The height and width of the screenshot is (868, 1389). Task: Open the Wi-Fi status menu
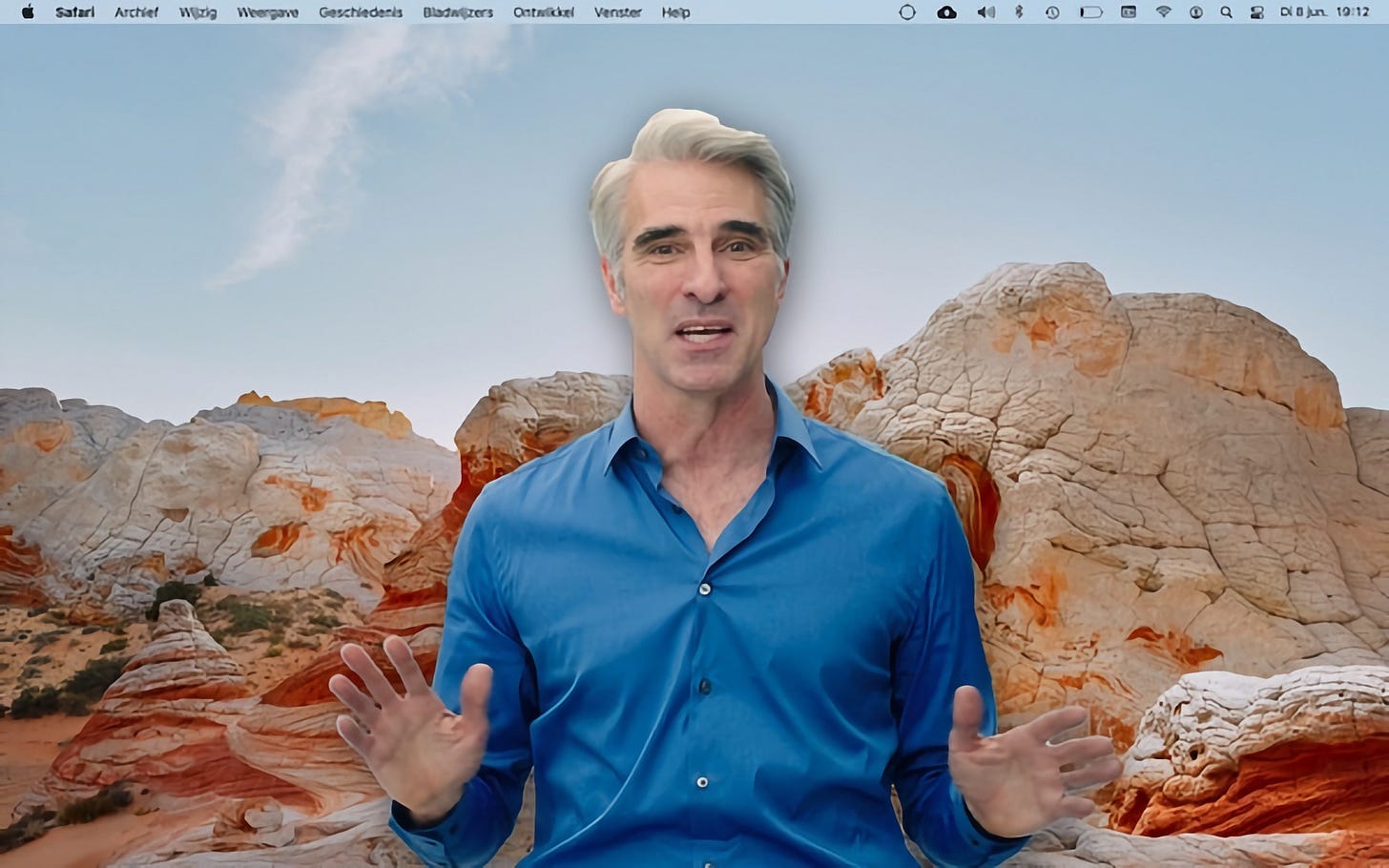coord(1163,12)
